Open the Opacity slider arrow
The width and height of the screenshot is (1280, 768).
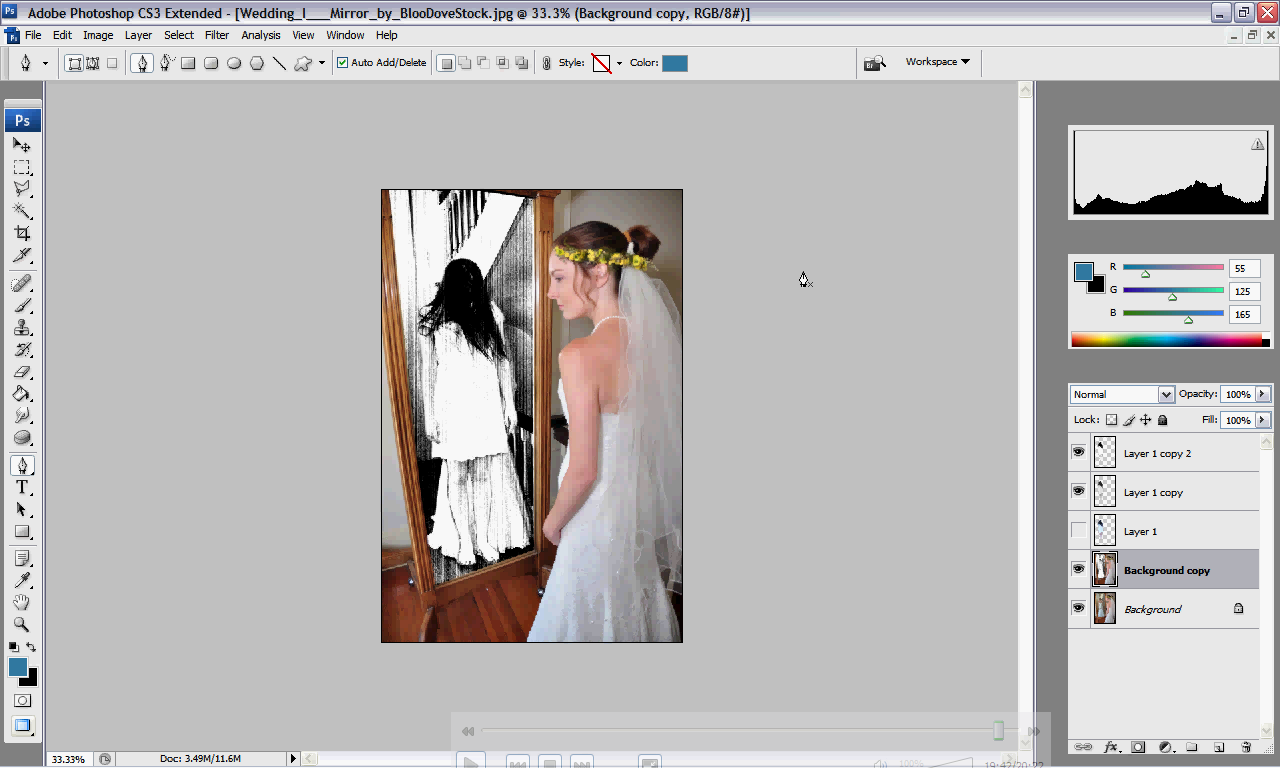point(1263,394)
